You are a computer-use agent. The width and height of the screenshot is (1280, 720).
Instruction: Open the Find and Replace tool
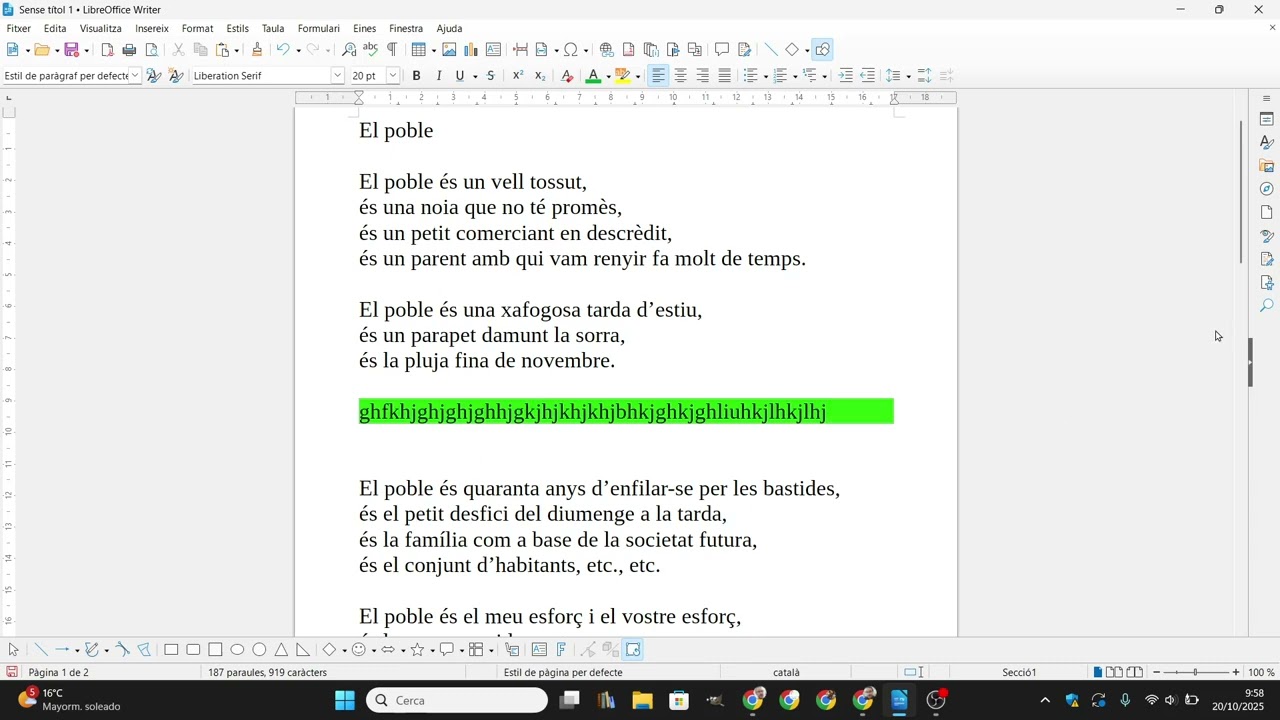point(349,49)
